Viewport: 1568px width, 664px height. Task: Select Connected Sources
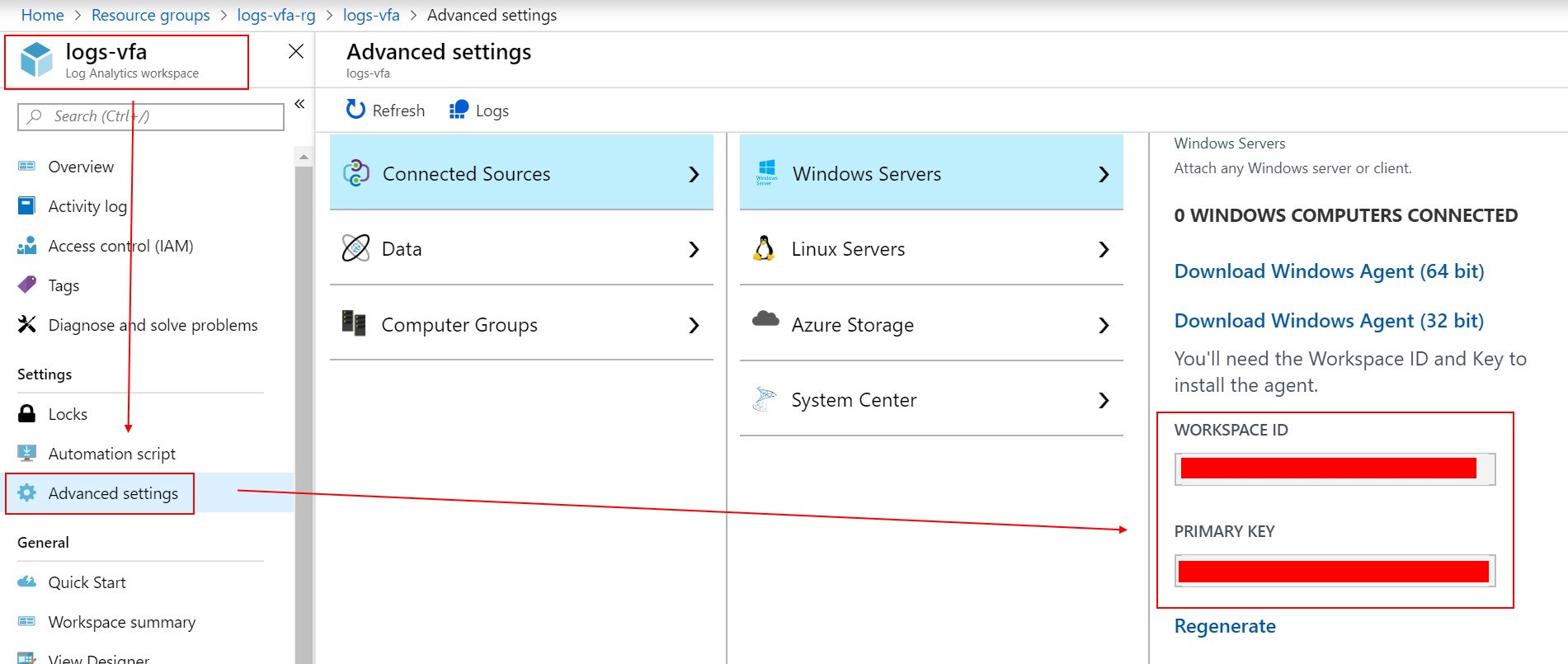[x=521, y=172]
